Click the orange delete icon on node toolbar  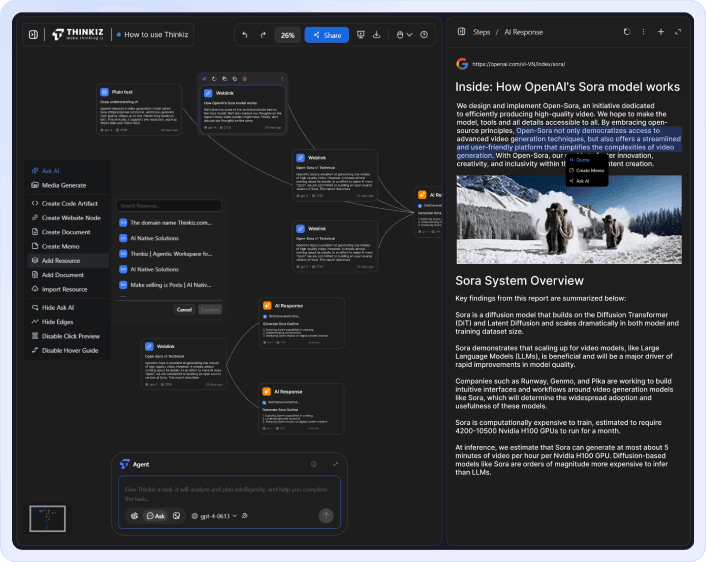[x=244, y=79]
